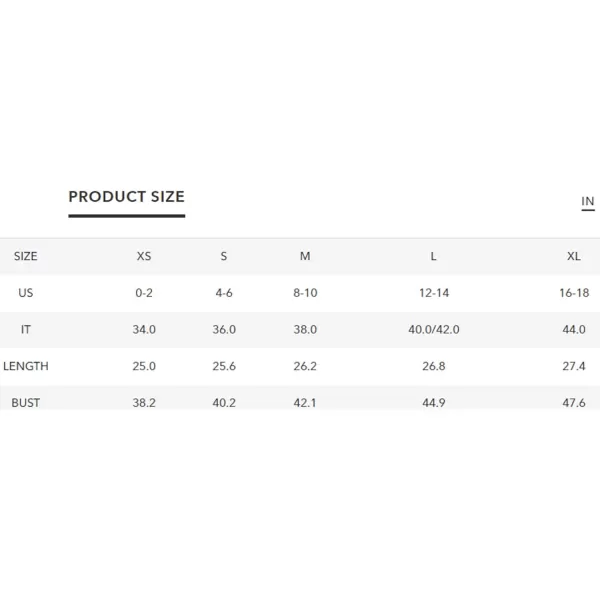The height and width of the screenshot is (600, 600).
Task: Click the length value 26.2
Action: 305,366
